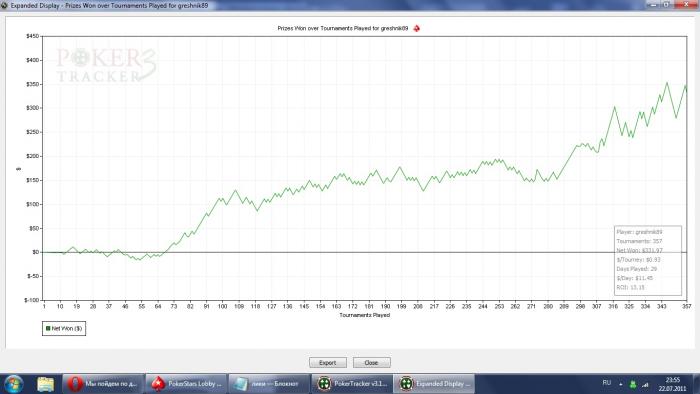Image resolution: width=700 pixels, height=394 pixels.
Task: Switch to the PokerTracker v3 taskbar window
Action: [352, 384]
